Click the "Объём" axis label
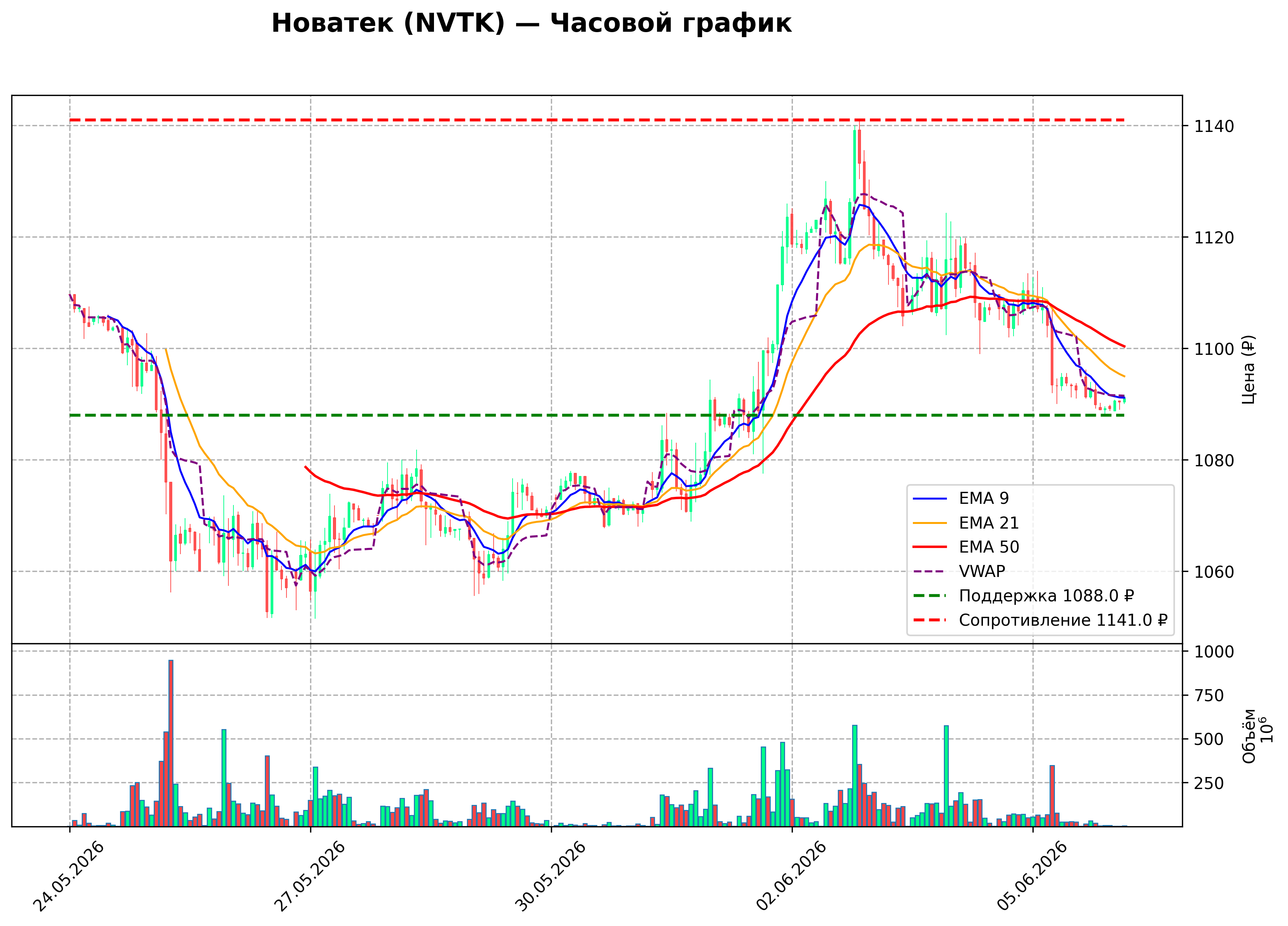 (x=1249, y=736)
